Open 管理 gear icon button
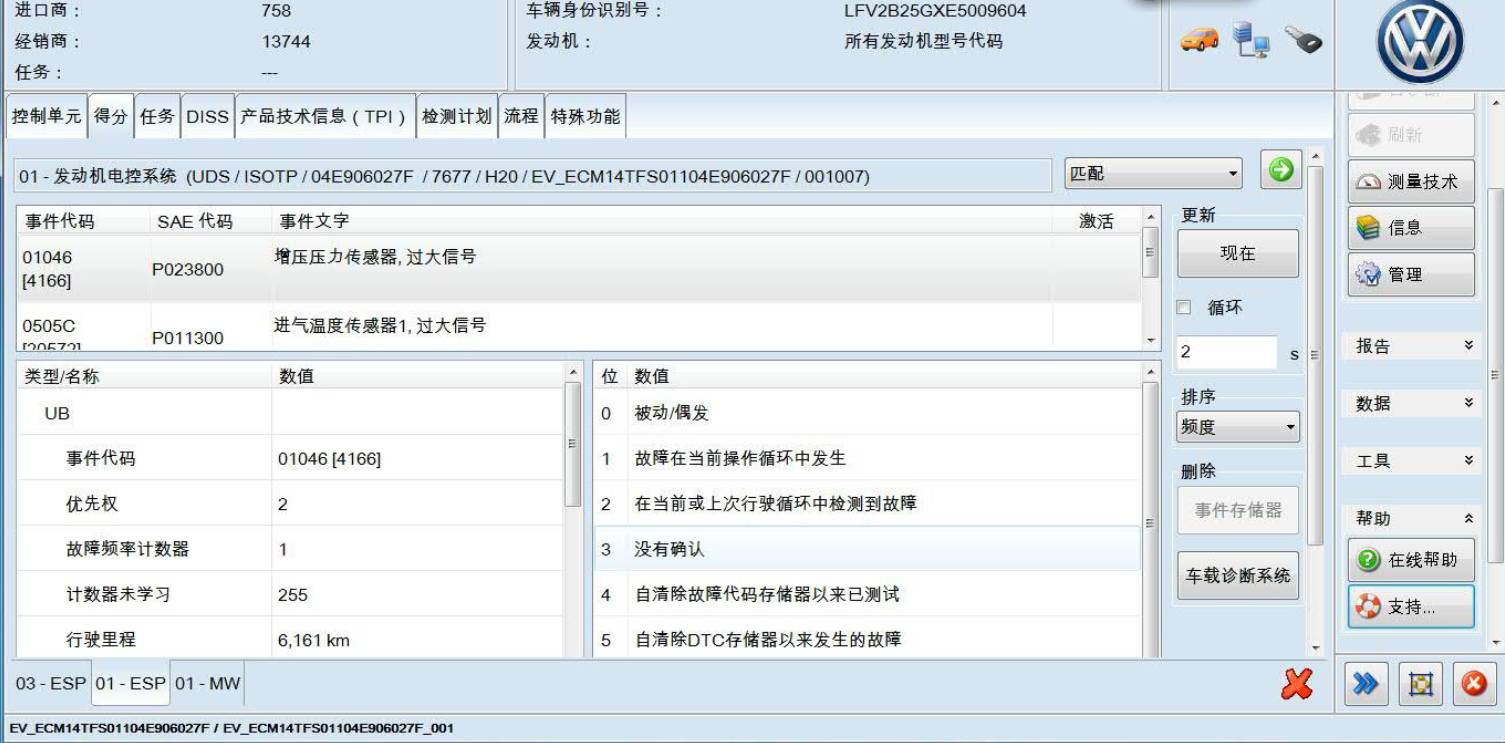1505x743 pixels. [1410, 274]
